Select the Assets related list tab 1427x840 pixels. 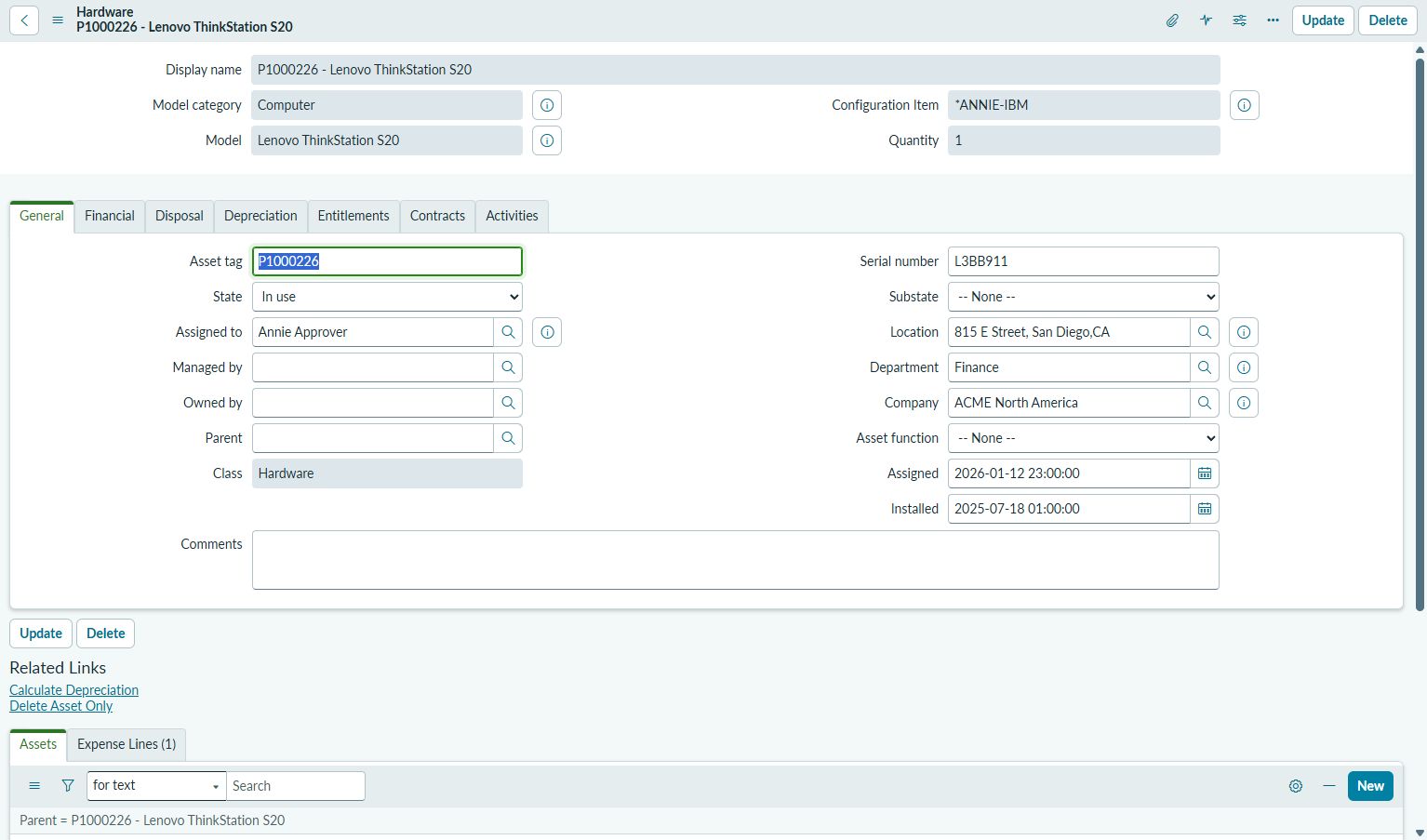pos(38,744)
